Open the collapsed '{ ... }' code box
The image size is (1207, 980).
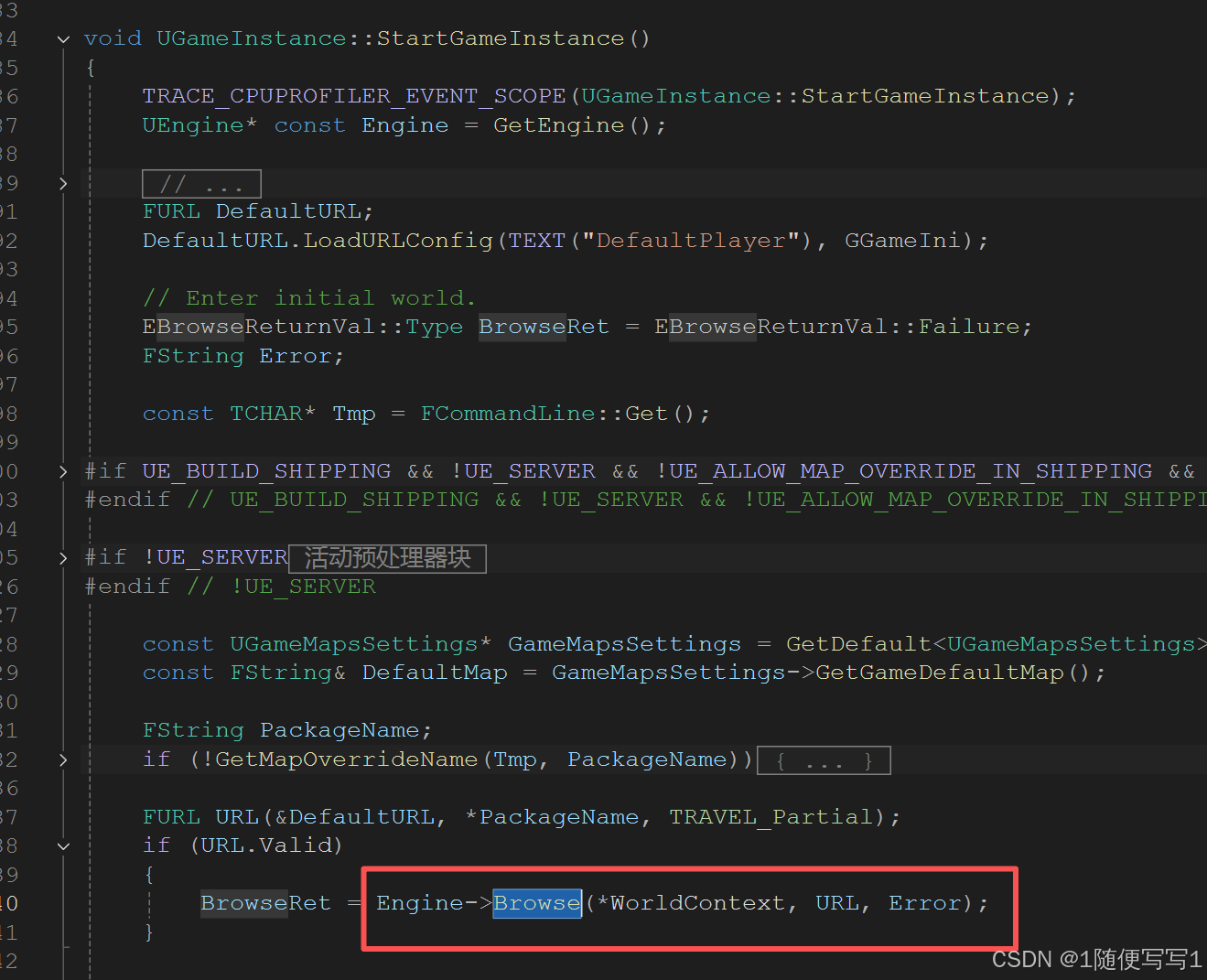[x=824, y=760]
